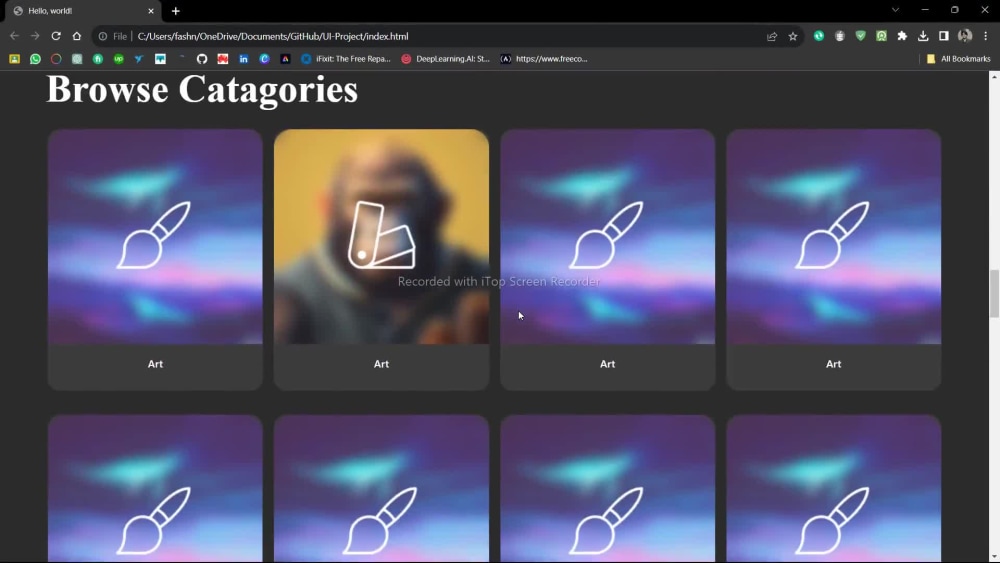Image resolution: width=1000 pixels, height=563 pixels.
Task: Open the Upwork bookmark icon
Action: [119, 59]
